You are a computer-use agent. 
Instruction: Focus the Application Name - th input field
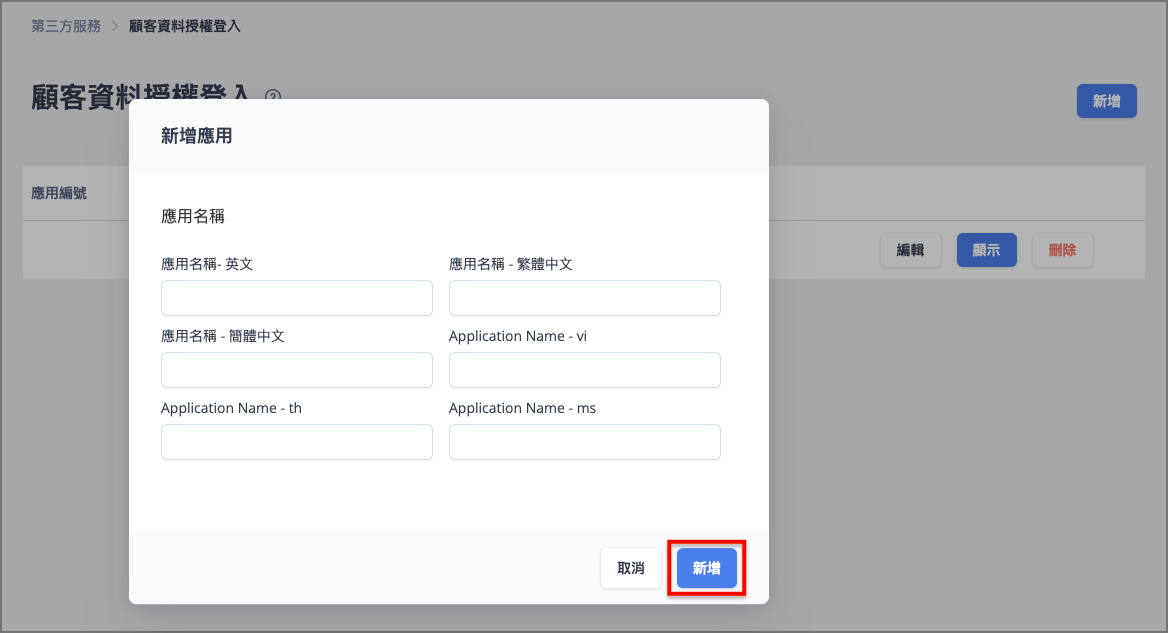(x=296, y=442)
